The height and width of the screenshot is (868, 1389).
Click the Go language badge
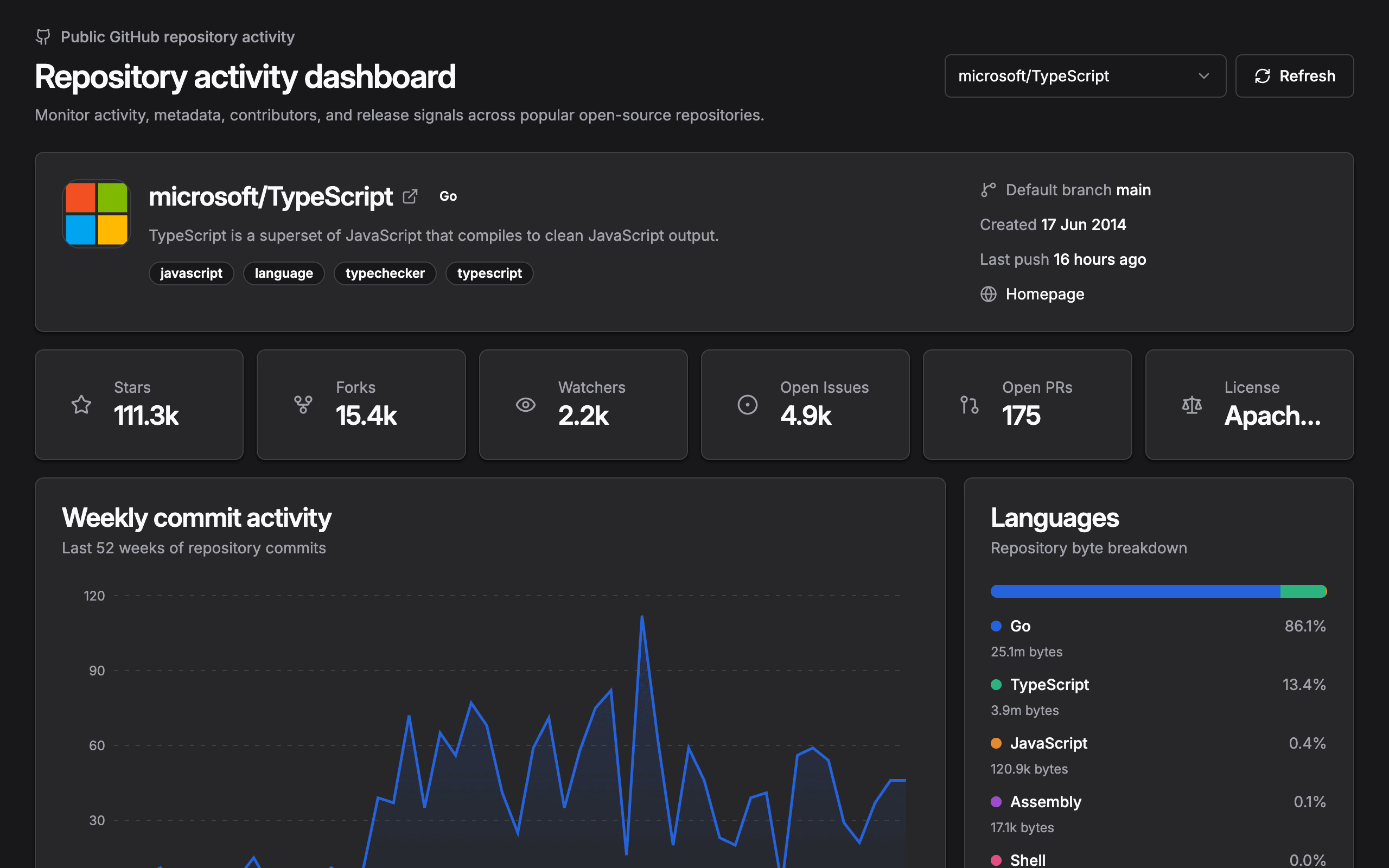click(x=448, y=196)
